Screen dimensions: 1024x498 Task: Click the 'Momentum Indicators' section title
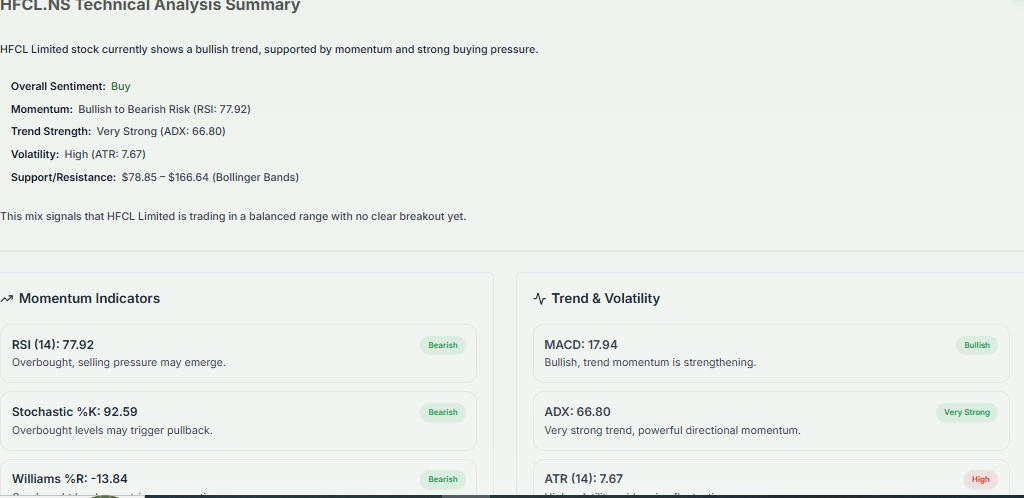[89, 298]
